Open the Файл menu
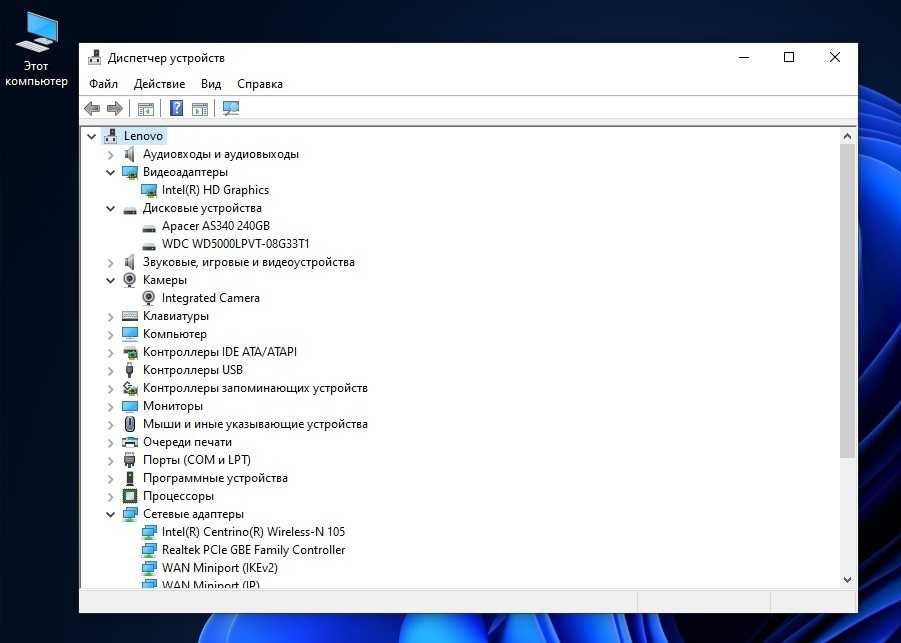This screenshot has width=901, height=643. tap(103, 84)
